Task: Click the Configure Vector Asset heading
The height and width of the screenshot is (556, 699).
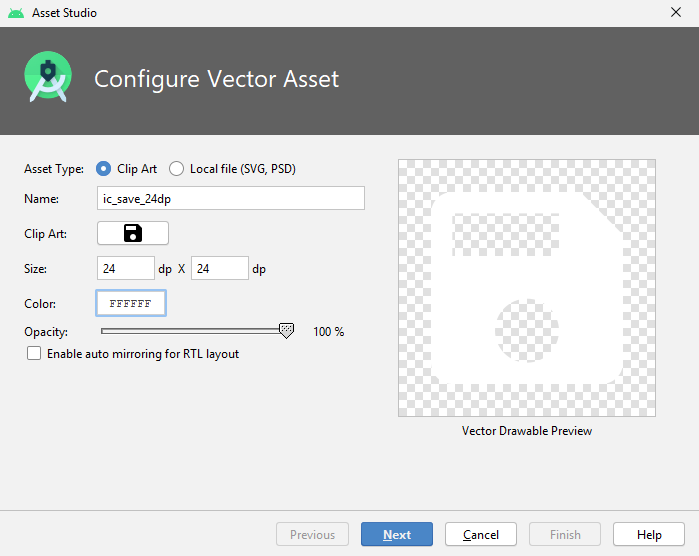Action: [x=217, y=79]
